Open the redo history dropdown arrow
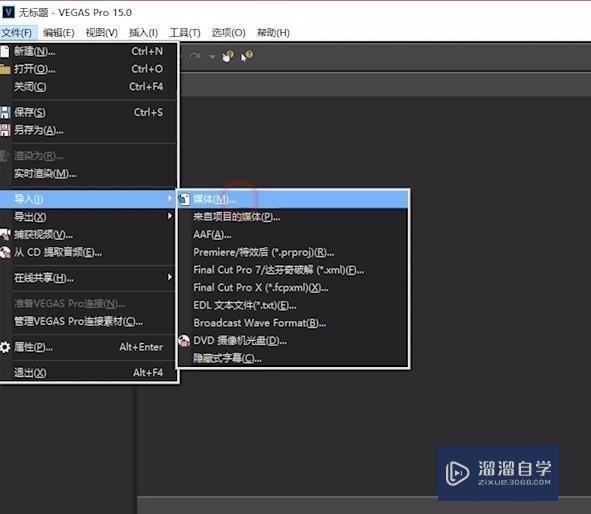Screen dimensions: 591x514 [x=212, y=57]
